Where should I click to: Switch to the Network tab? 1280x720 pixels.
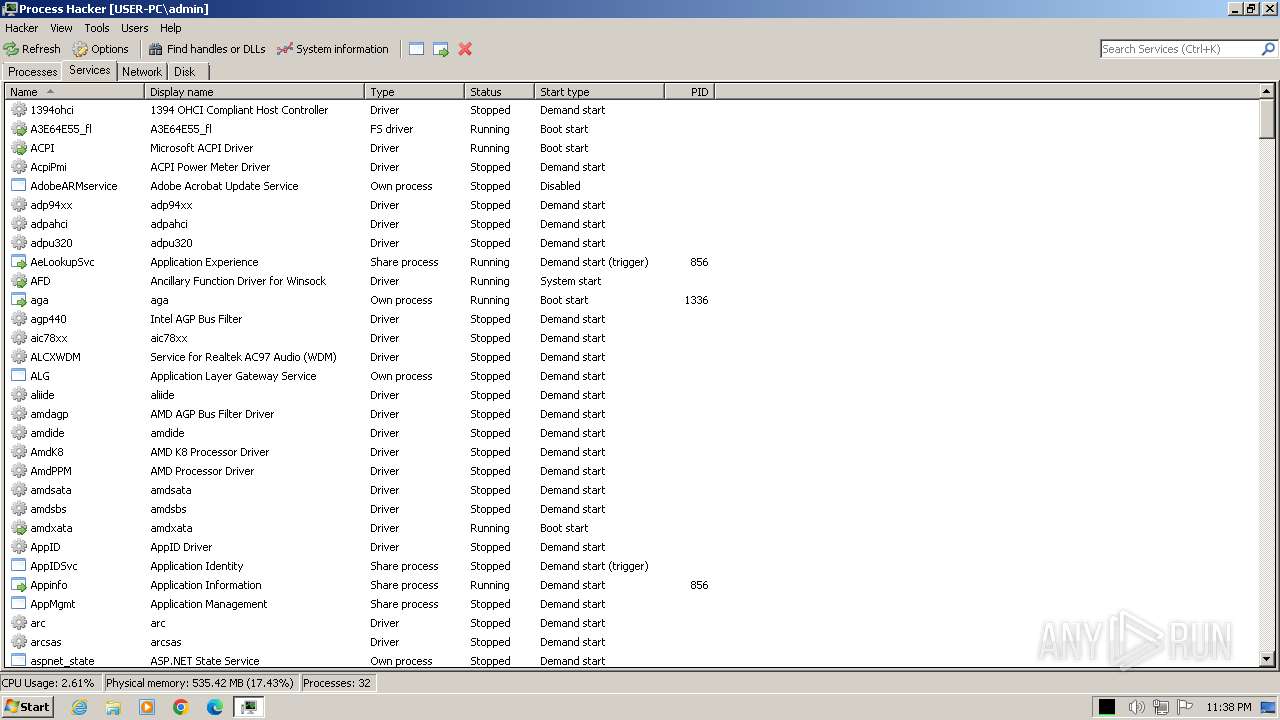point(142,72)
